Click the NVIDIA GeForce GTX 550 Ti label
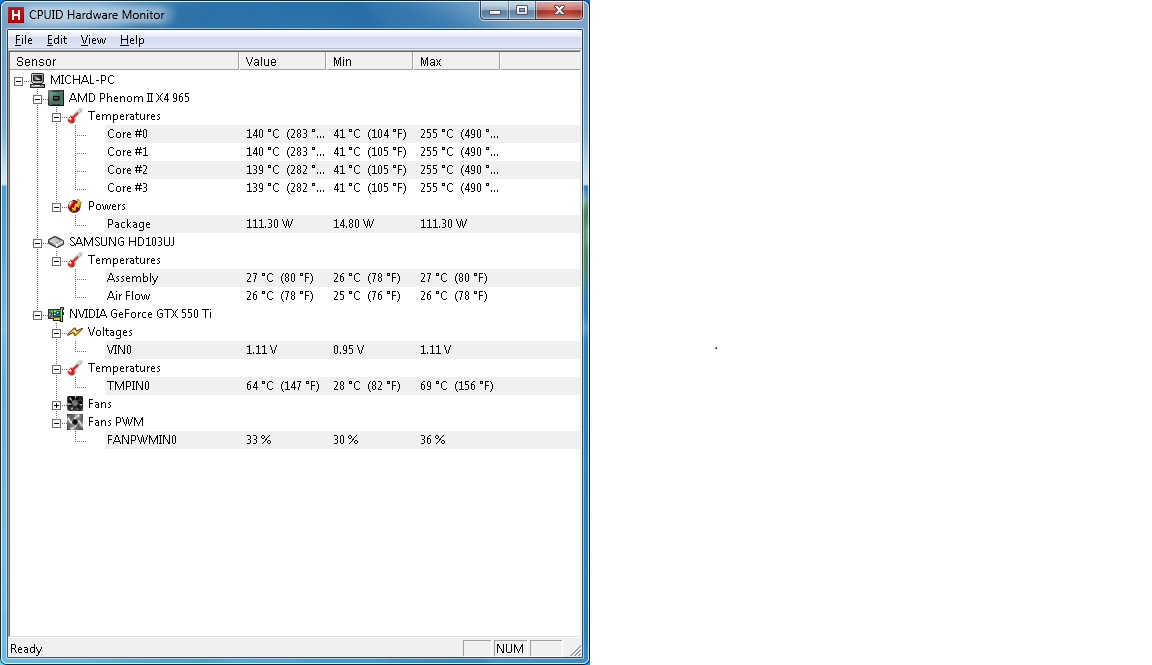The width and height of the screenshot is (1152, 665). (x=140, y=314)
